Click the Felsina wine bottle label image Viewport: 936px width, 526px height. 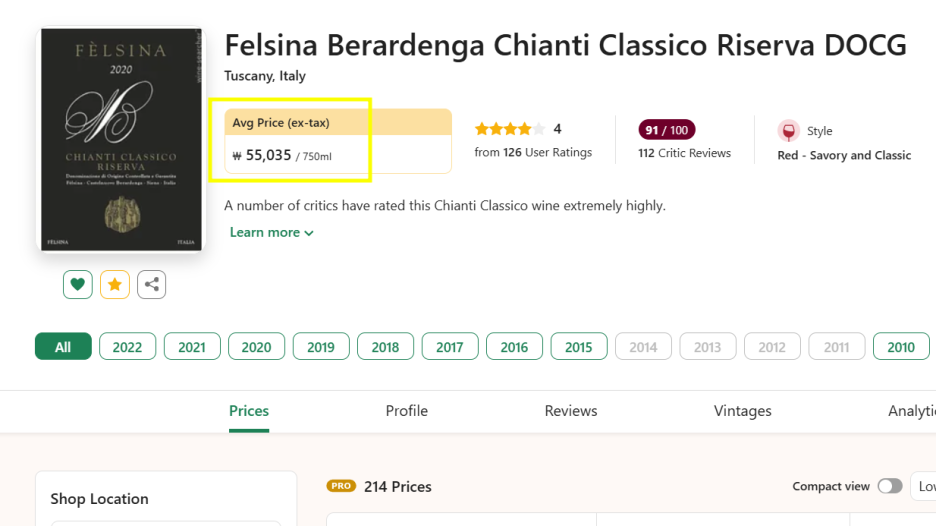(121, 139)
